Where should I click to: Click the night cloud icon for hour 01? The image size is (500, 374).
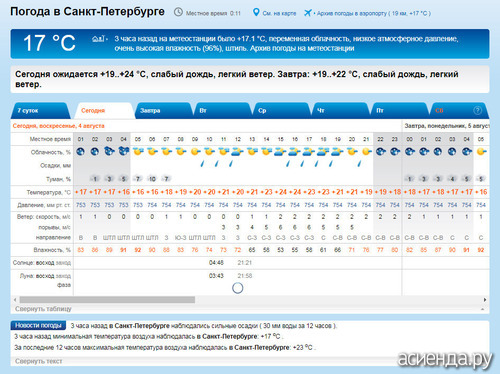[81, 152]
